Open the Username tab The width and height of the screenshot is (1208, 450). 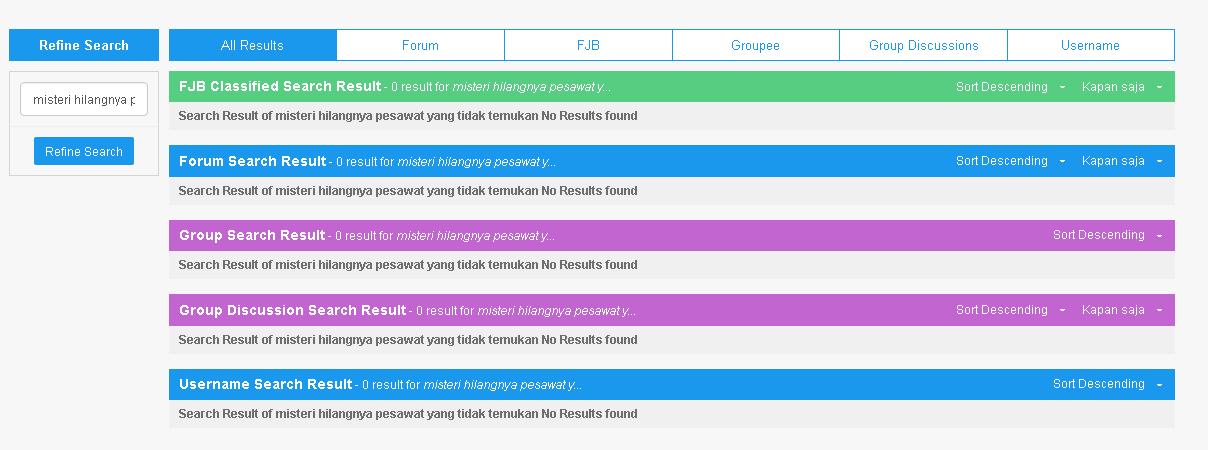(1091, 45)
